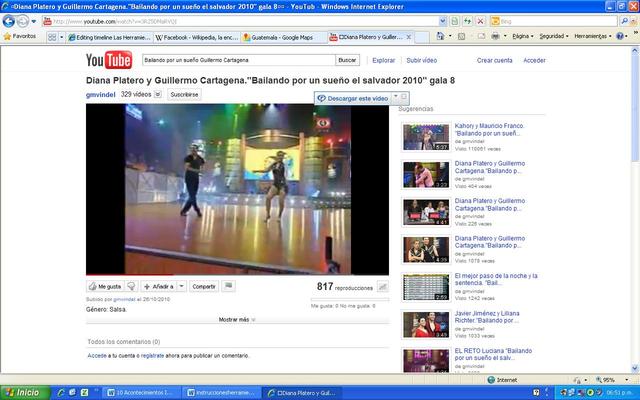Open El mejor paso de la noche thumbnail
The width and height of the screenshot is (640, 400).
tap(426, 287)
